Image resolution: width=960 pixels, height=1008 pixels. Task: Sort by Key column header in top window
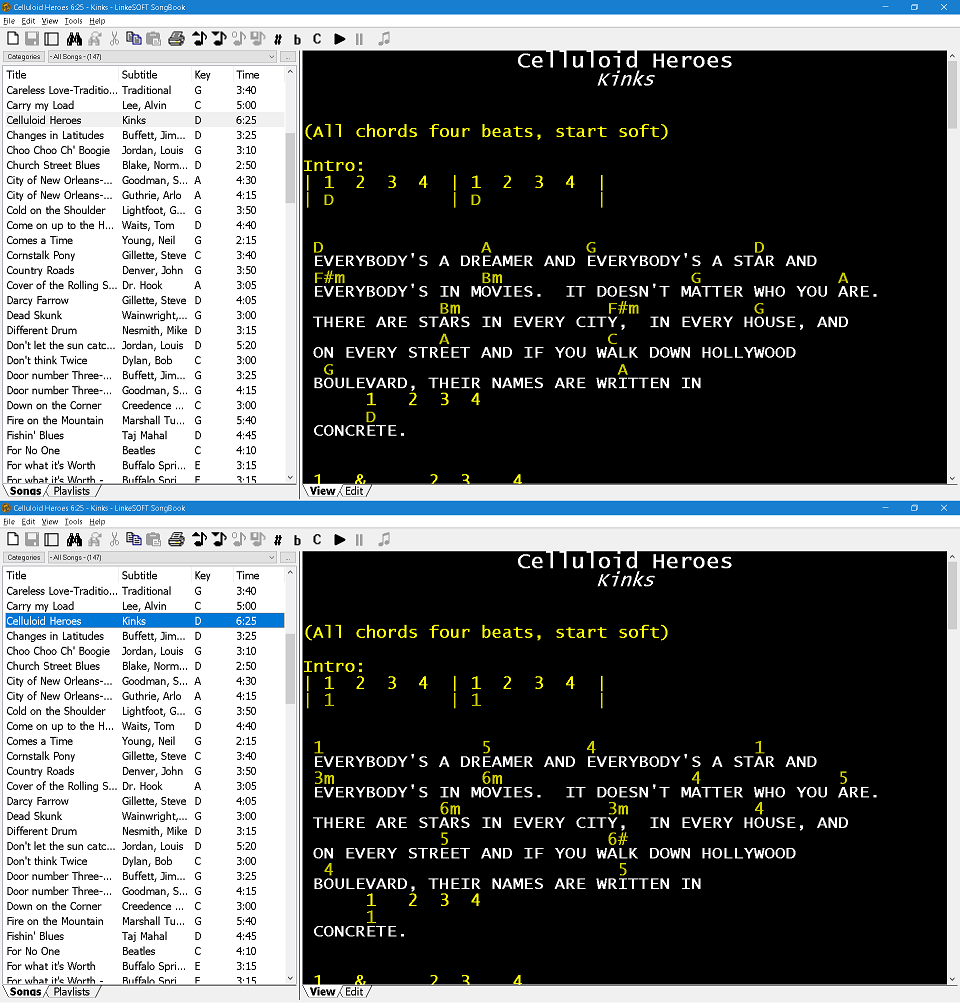tap(212, 75)
